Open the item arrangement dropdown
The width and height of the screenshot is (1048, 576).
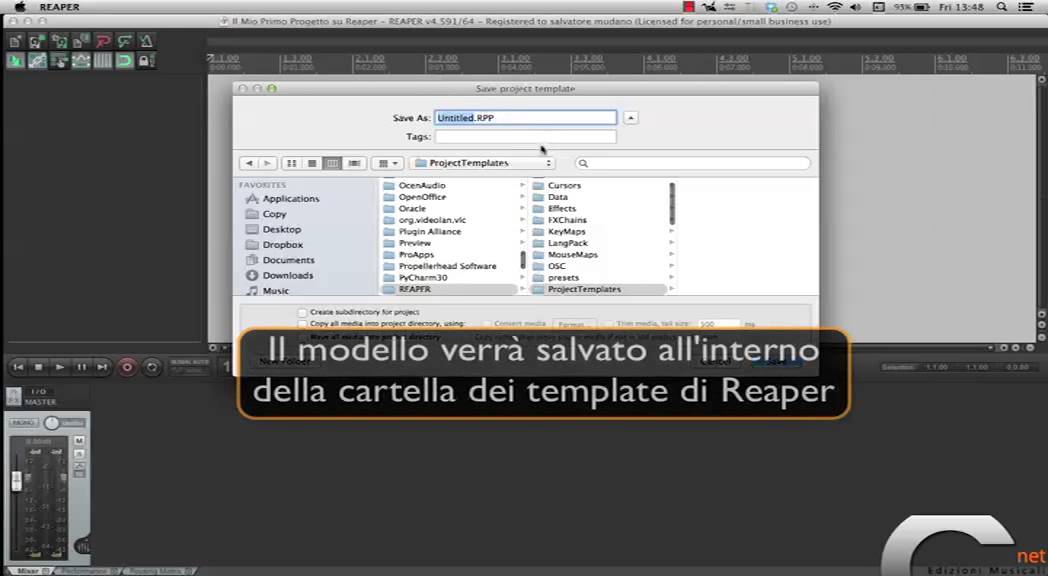tap(388, 163)
